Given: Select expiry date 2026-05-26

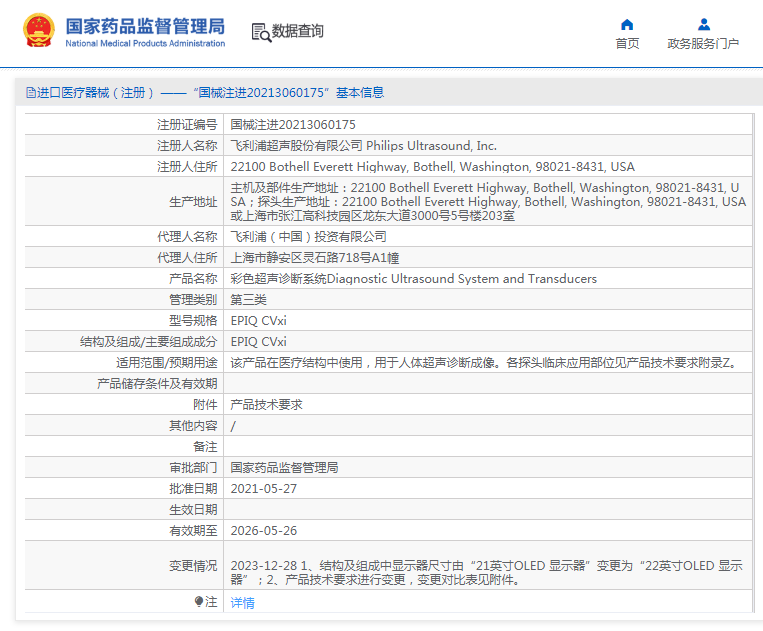Looking at the screenshot, I should coord(263,530).
